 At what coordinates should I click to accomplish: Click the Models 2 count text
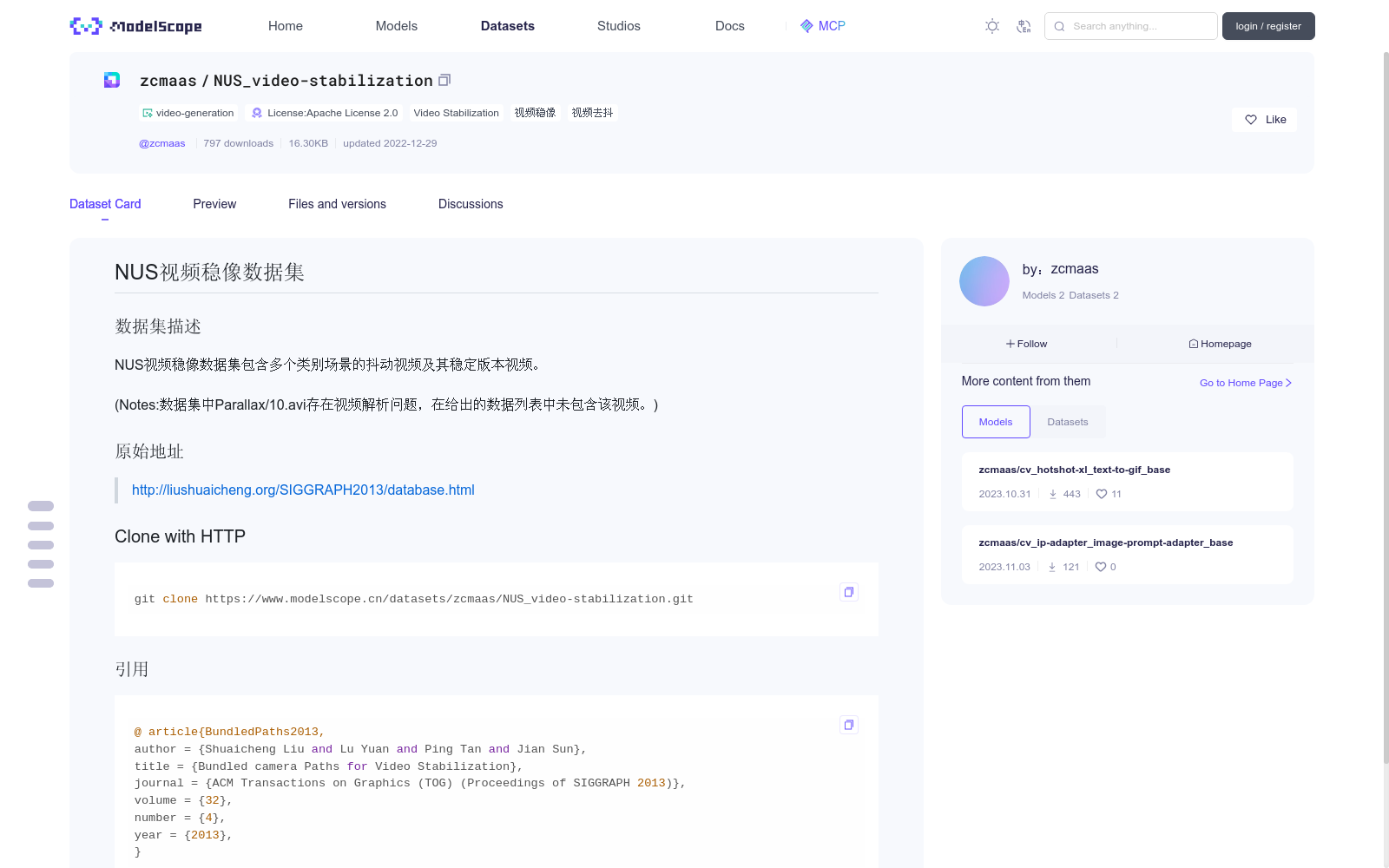1043,295
